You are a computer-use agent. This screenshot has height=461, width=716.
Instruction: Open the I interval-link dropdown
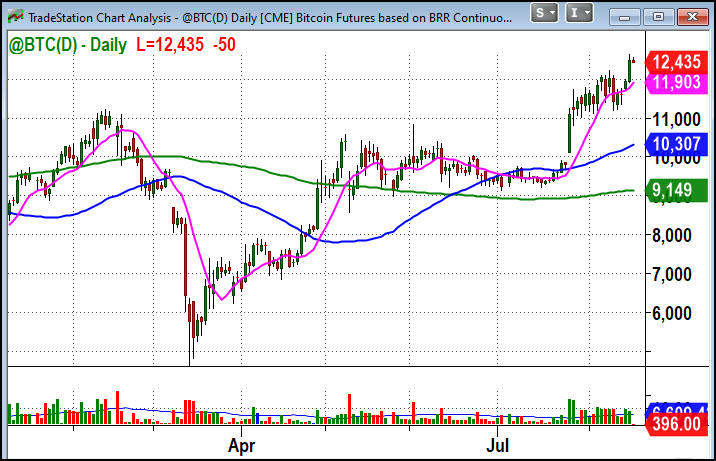[579, 13]
